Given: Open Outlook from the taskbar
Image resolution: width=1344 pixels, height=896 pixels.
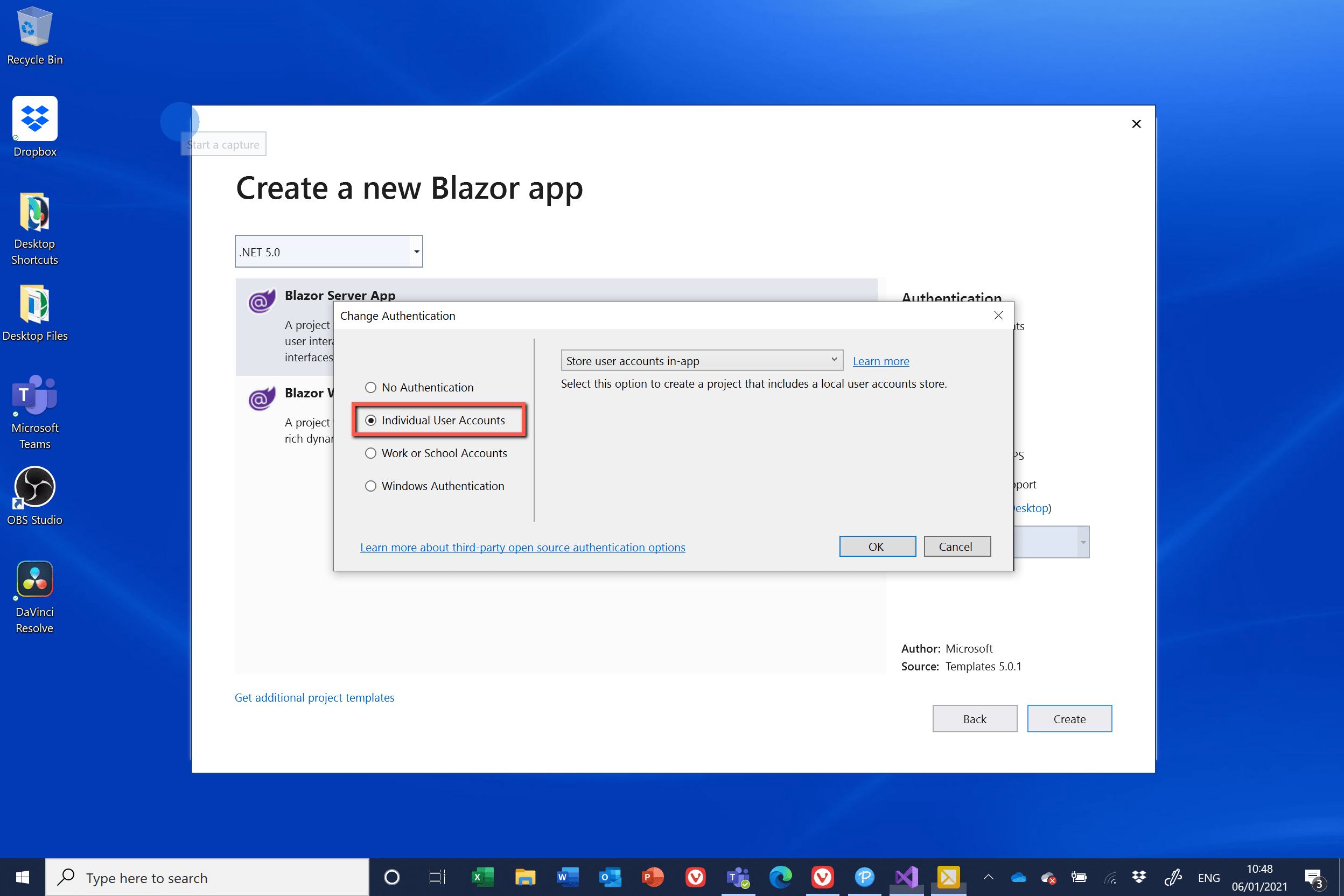Looking at the screenshot, I should [610, 877].
